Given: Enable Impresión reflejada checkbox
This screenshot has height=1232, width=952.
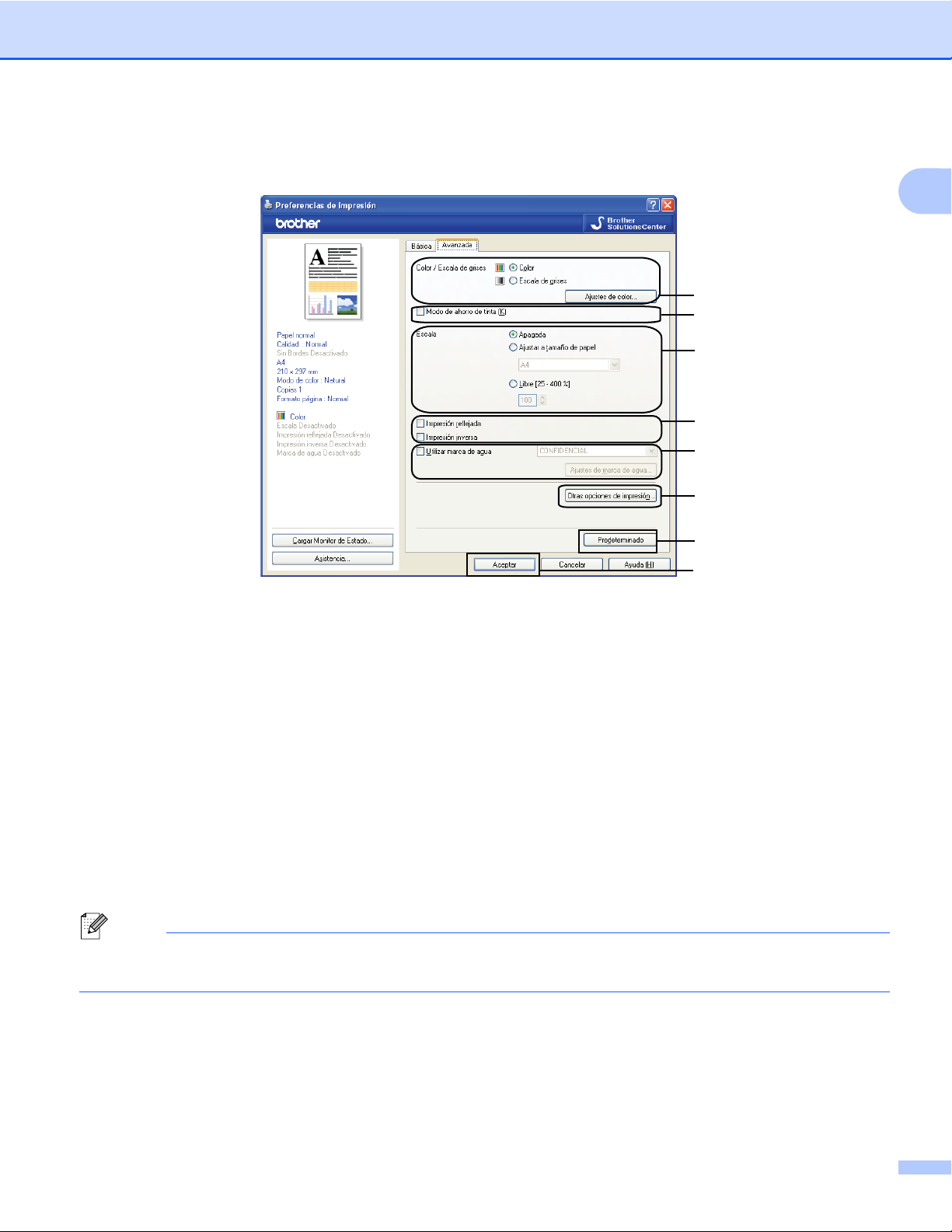Looking at the screenshot, I should [x=420, y=424].
